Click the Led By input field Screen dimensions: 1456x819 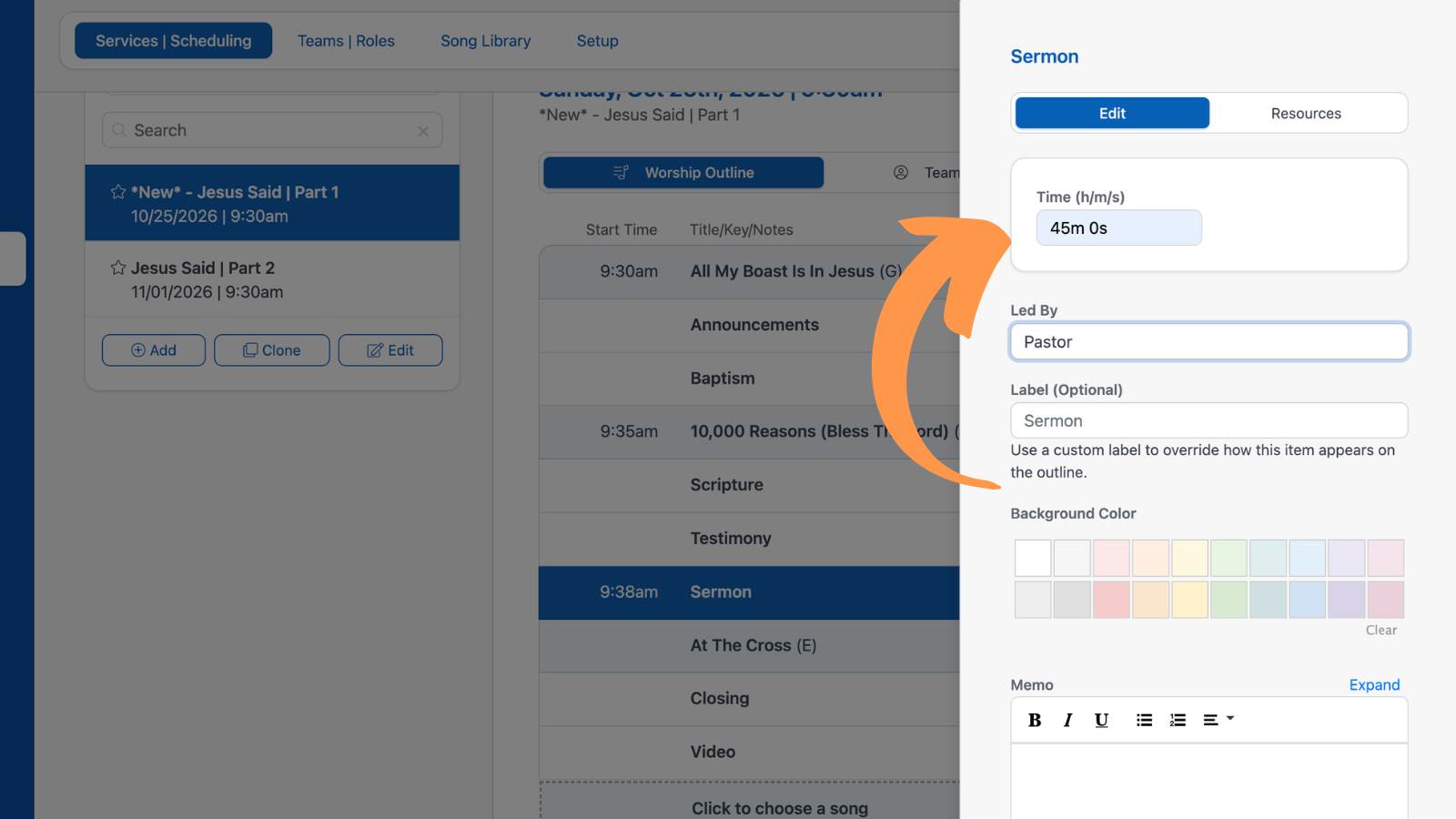click(1209, 342)
